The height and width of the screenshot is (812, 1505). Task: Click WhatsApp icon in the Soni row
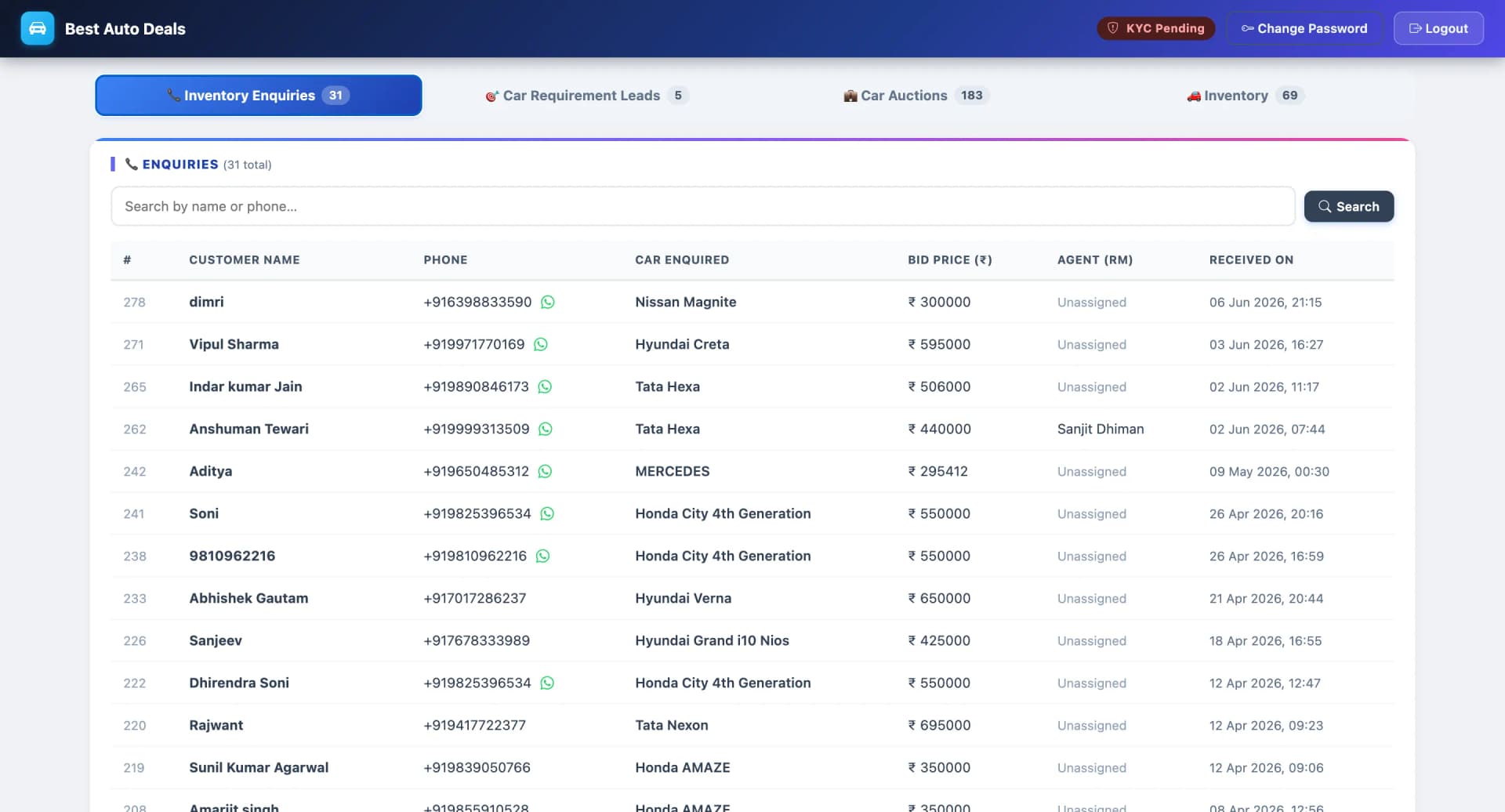(x=547, y=513)
